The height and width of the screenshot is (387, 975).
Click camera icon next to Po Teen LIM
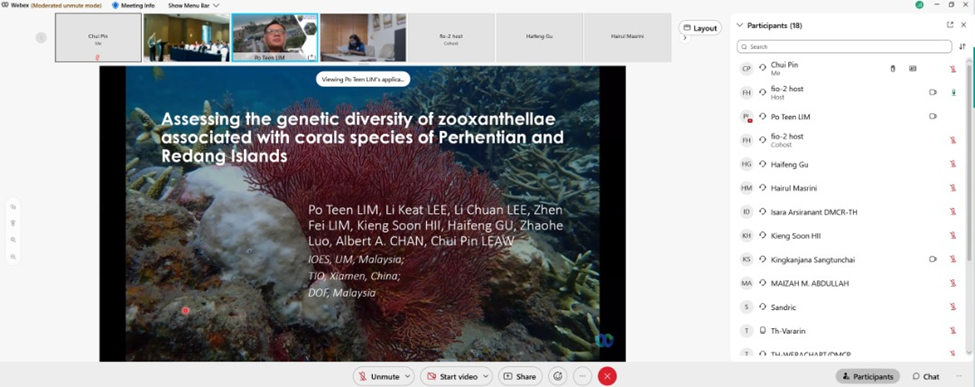933,116
